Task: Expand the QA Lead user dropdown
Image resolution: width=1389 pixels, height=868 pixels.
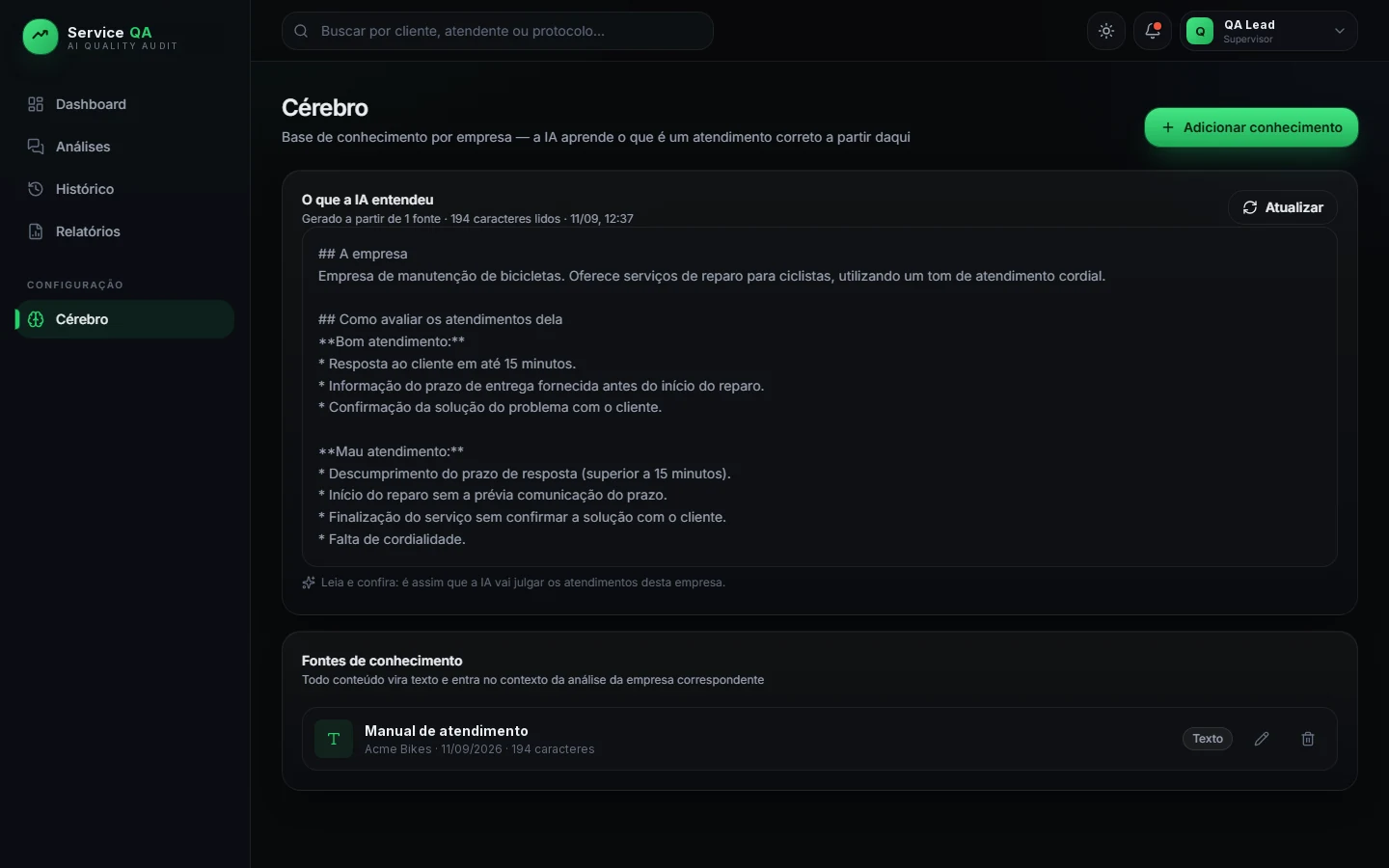Action: 1268,31
